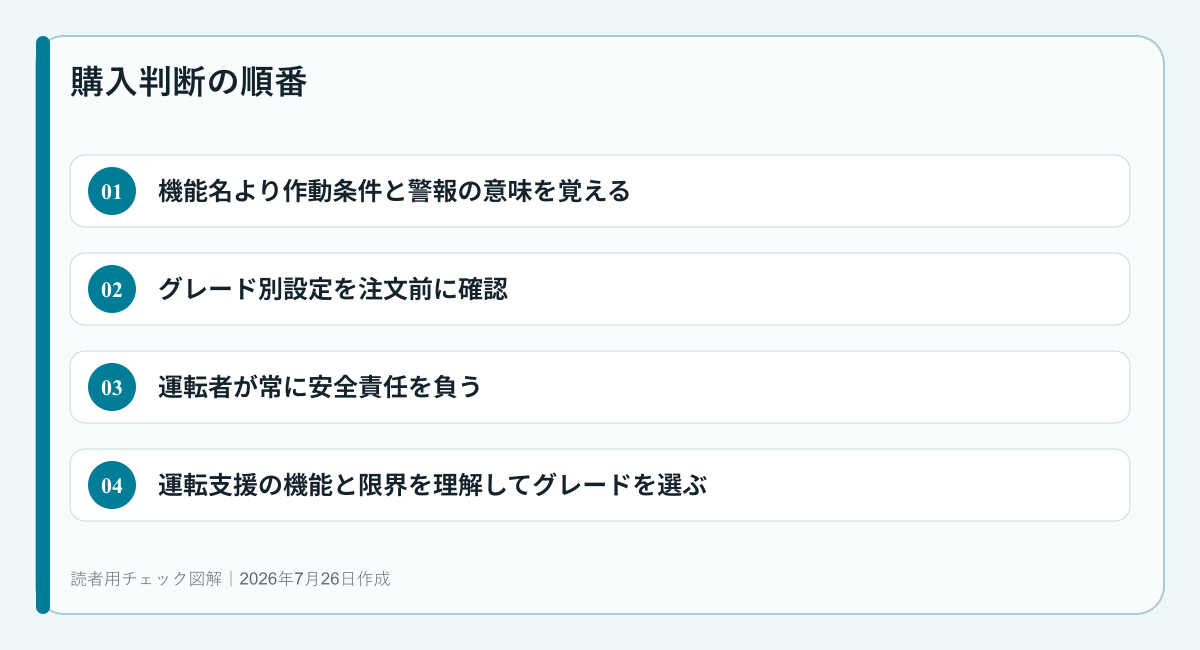Select the teal 03 number badge
This screenshot has height=650, width=1200.
[112, 387]
